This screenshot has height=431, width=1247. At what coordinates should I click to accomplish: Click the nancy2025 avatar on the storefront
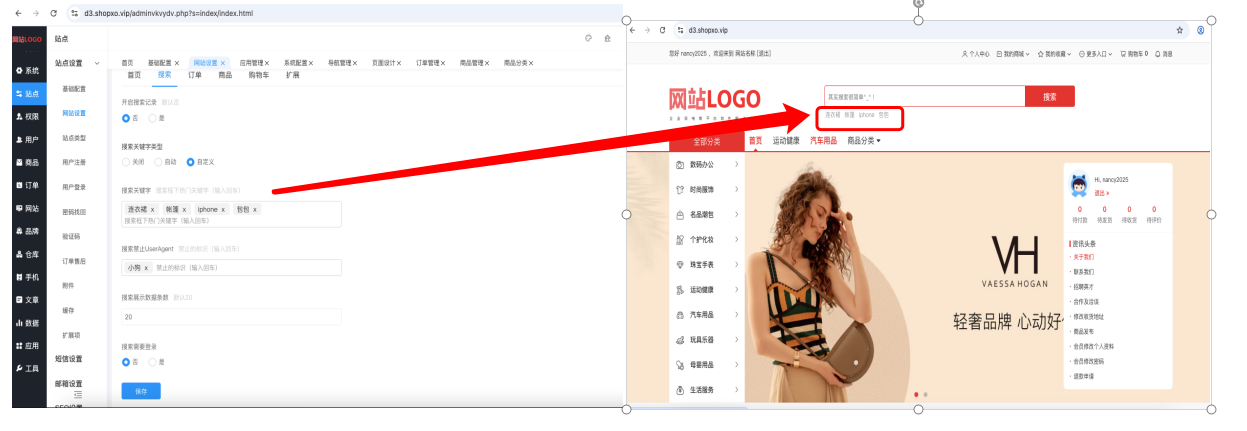click(x=1079, y=185)
